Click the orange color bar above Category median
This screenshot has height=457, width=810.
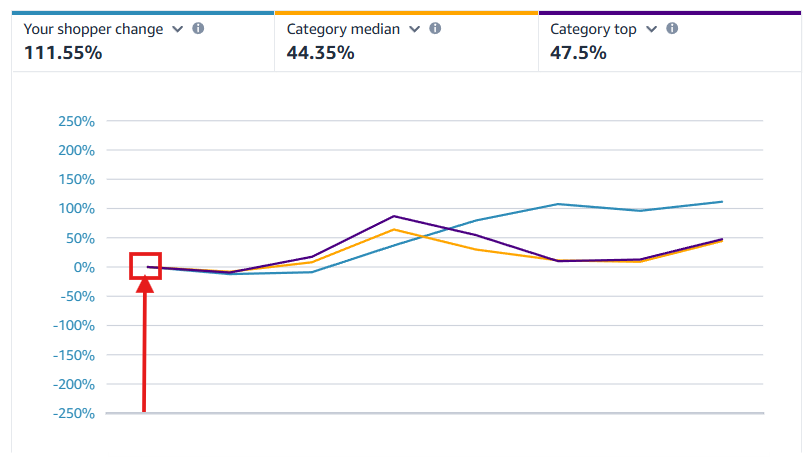click(x=406, y=13)
